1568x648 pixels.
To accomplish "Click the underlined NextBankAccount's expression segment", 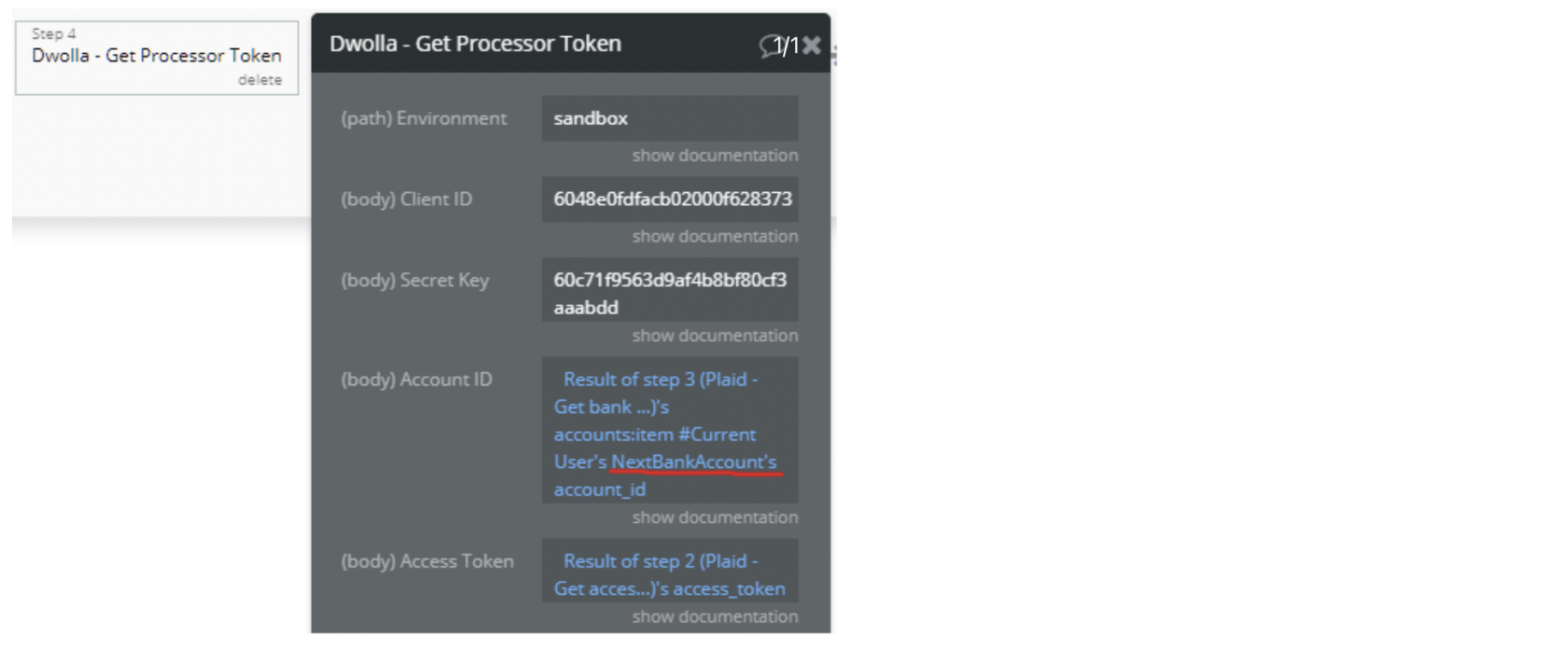I will [x=694, y=462].
